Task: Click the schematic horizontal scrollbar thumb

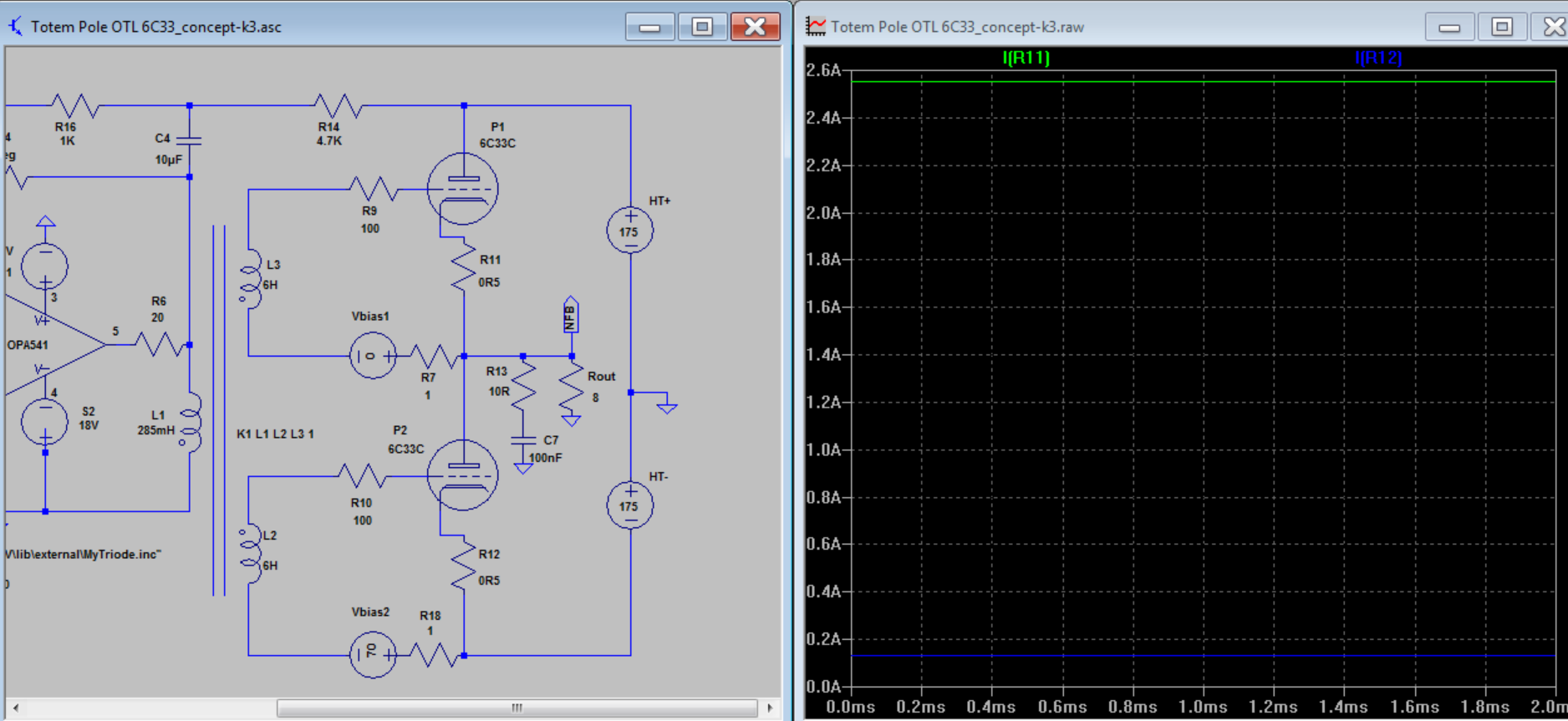Action: [517, 708]
